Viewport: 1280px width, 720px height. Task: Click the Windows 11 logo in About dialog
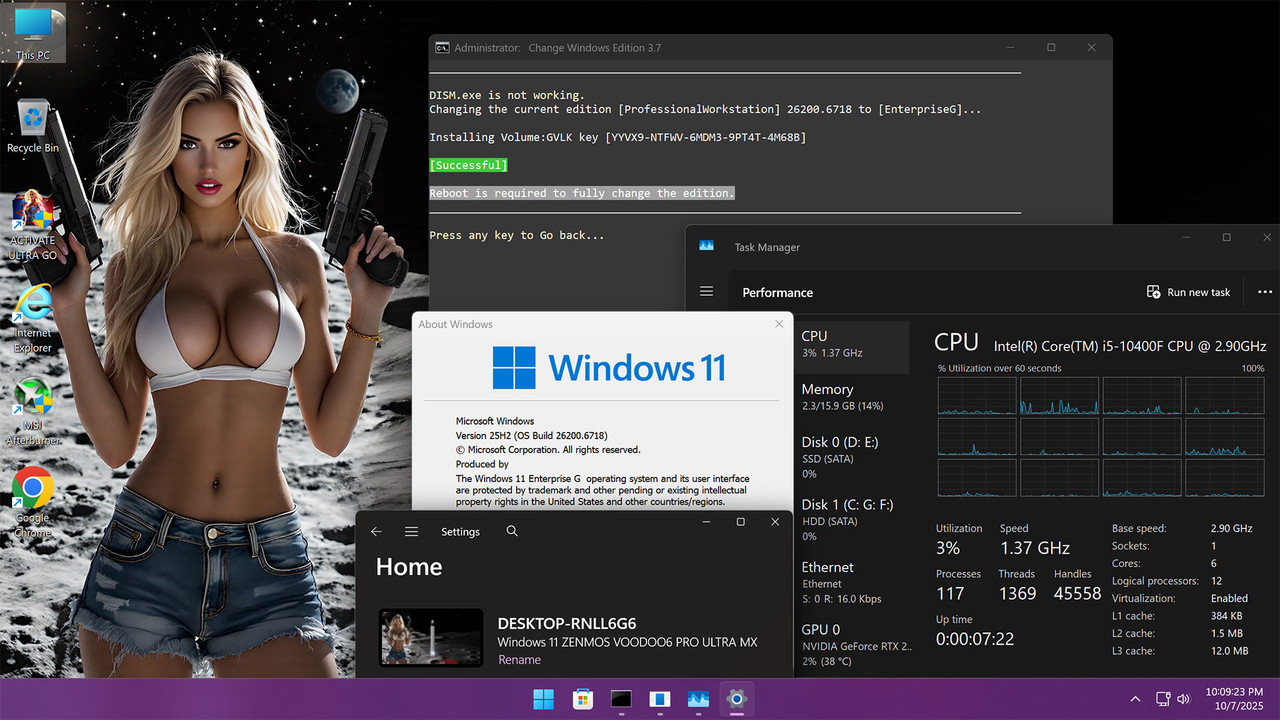608,368
